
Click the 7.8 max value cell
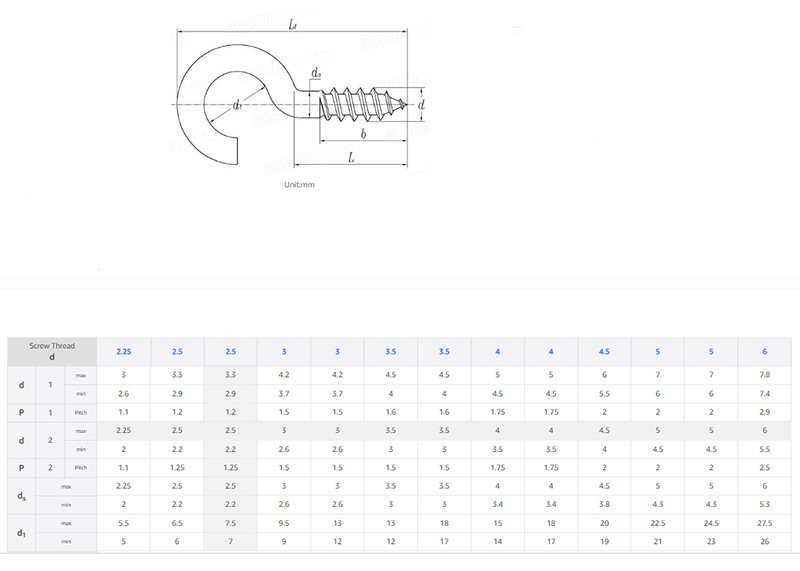pyautogui.click(x=764, y=374)
